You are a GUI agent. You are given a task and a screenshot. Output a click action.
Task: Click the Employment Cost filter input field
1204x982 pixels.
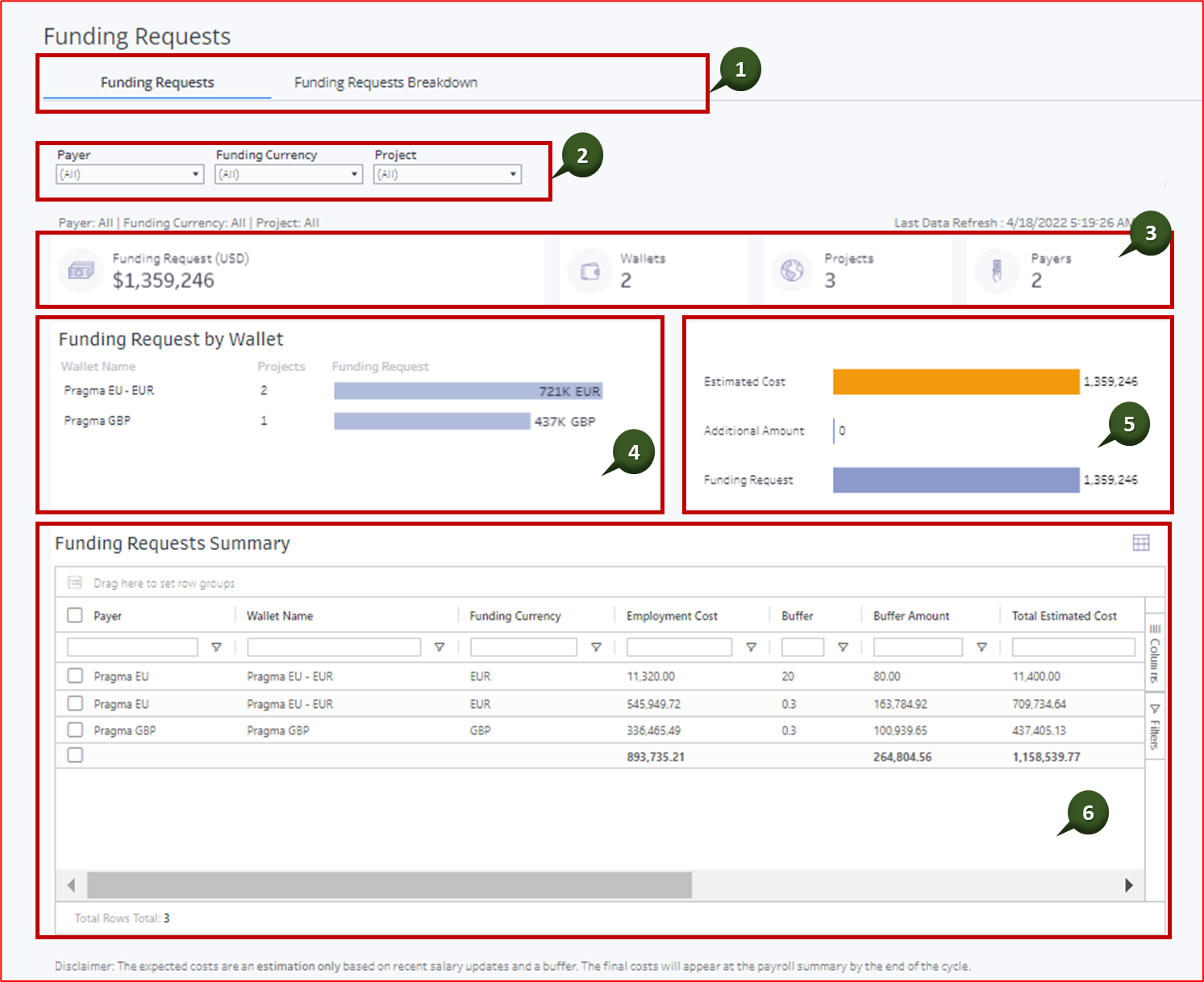click(x=681, y=647)
